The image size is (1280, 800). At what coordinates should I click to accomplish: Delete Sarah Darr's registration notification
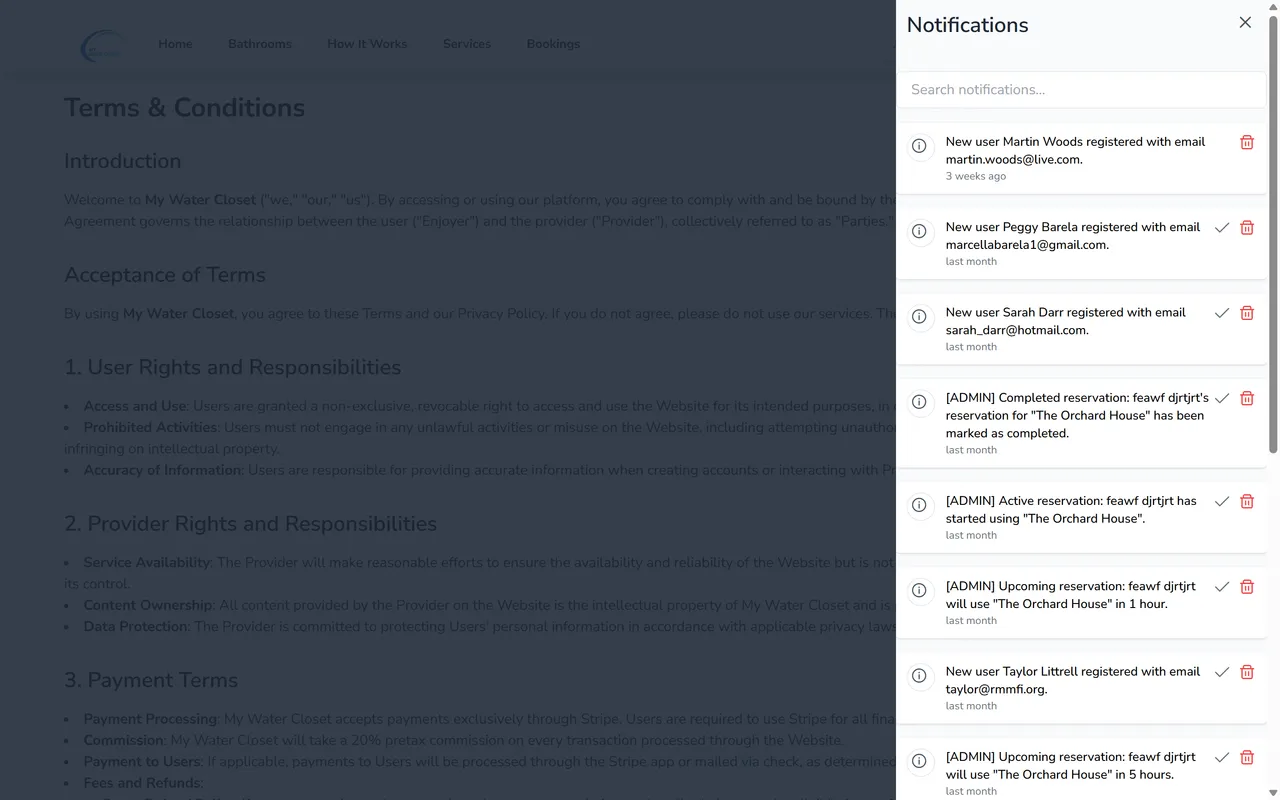coord(1246,313)
